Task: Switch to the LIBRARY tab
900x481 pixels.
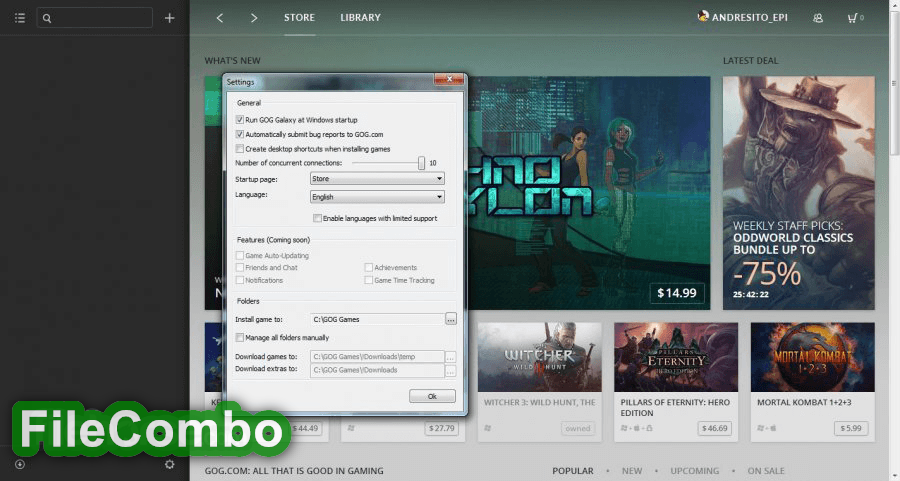Action: pyautogui.click(x=360, y=18)
